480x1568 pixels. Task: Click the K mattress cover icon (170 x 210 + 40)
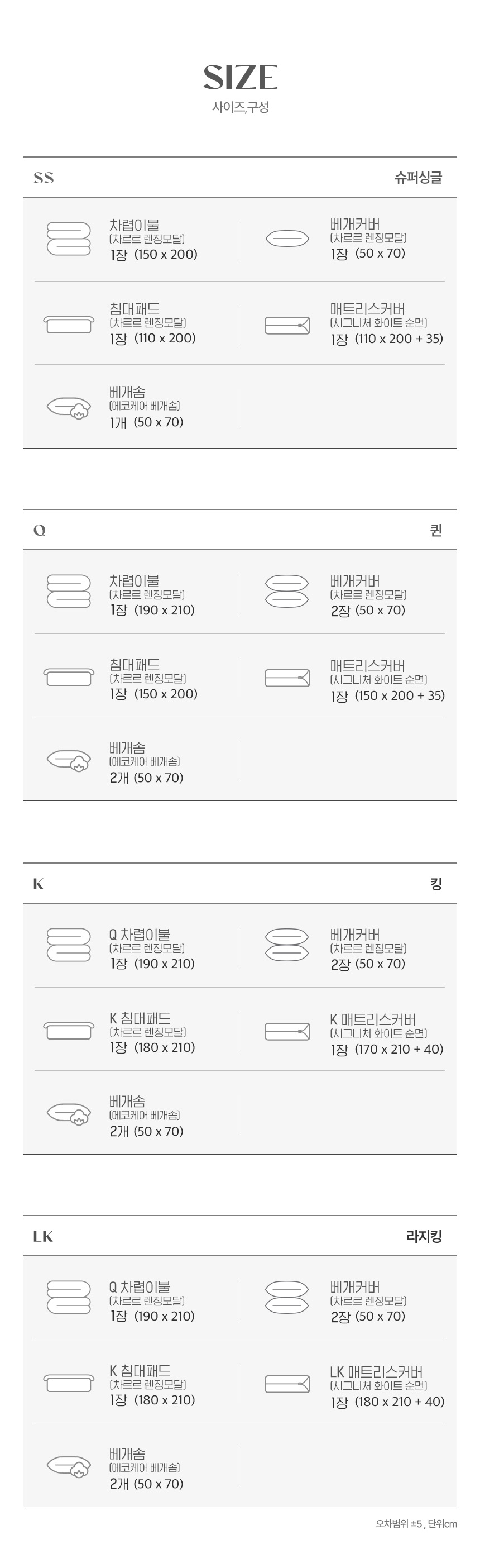click(x=287, y=1031)
